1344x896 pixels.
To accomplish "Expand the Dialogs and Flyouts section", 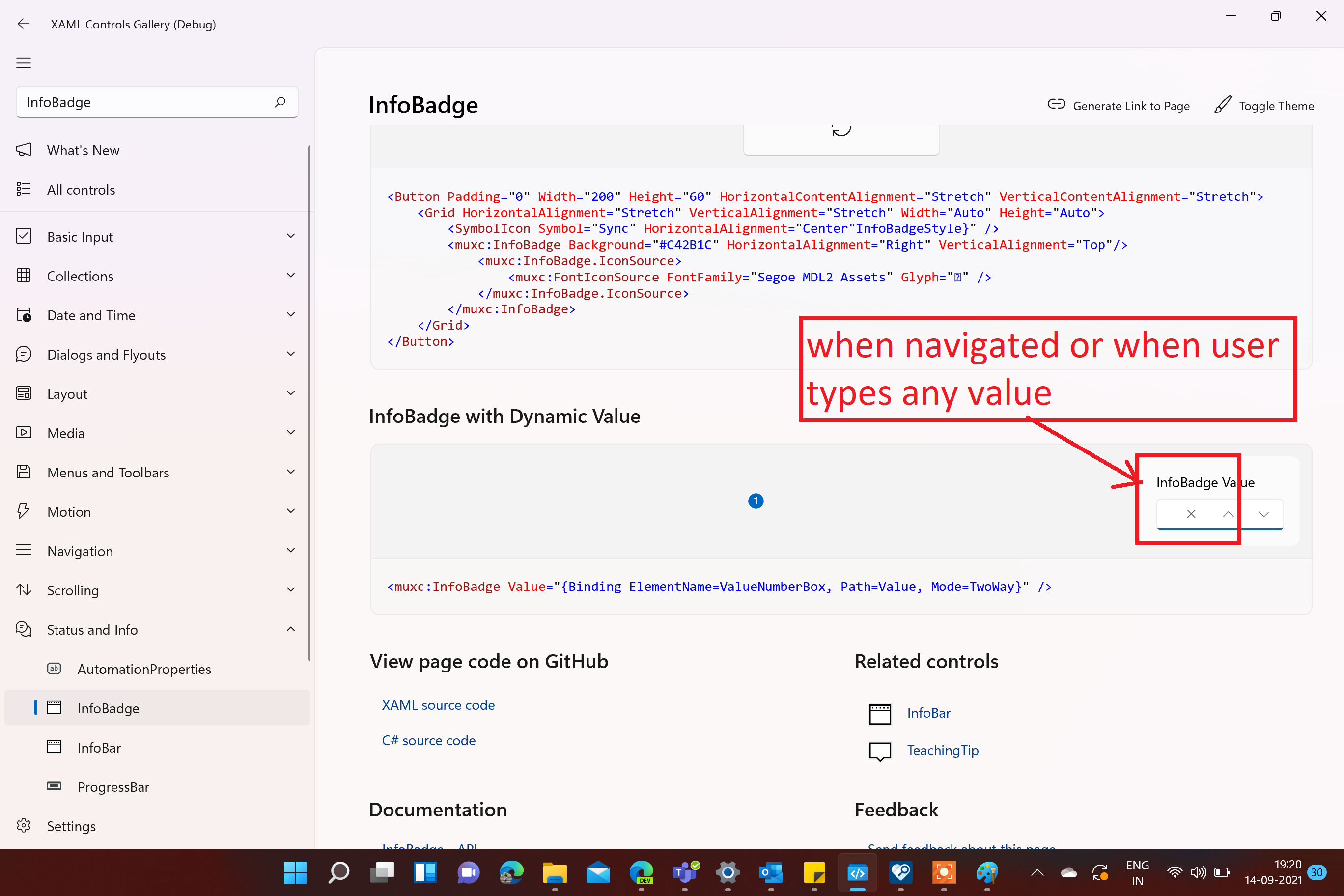I will [291, 354].
